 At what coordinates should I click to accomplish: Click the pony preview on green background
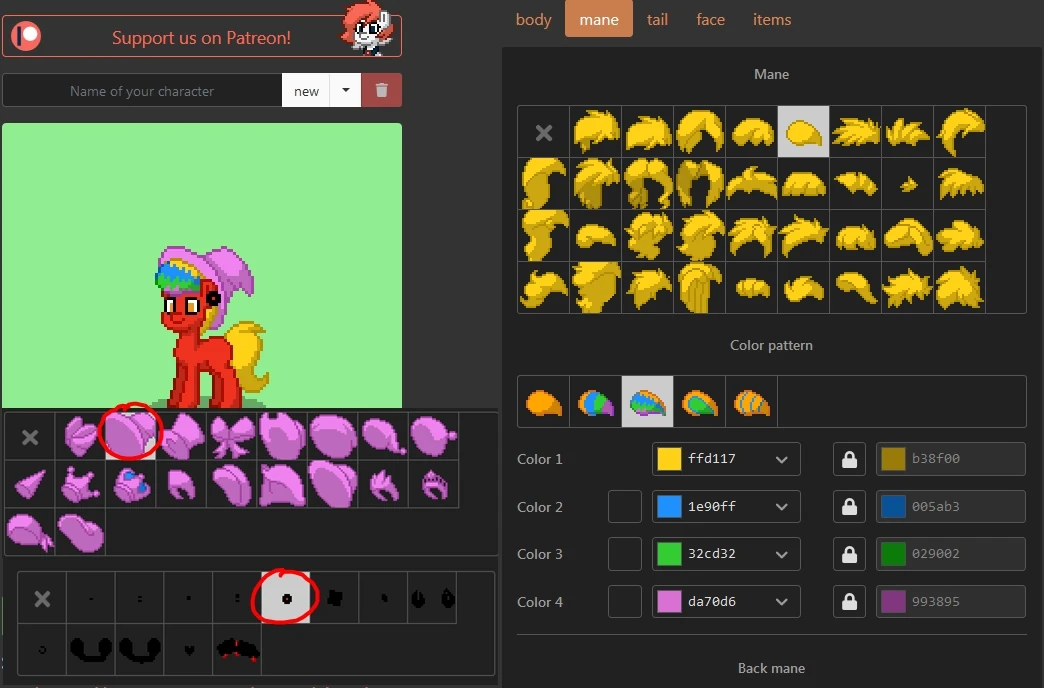pos(202,265)
